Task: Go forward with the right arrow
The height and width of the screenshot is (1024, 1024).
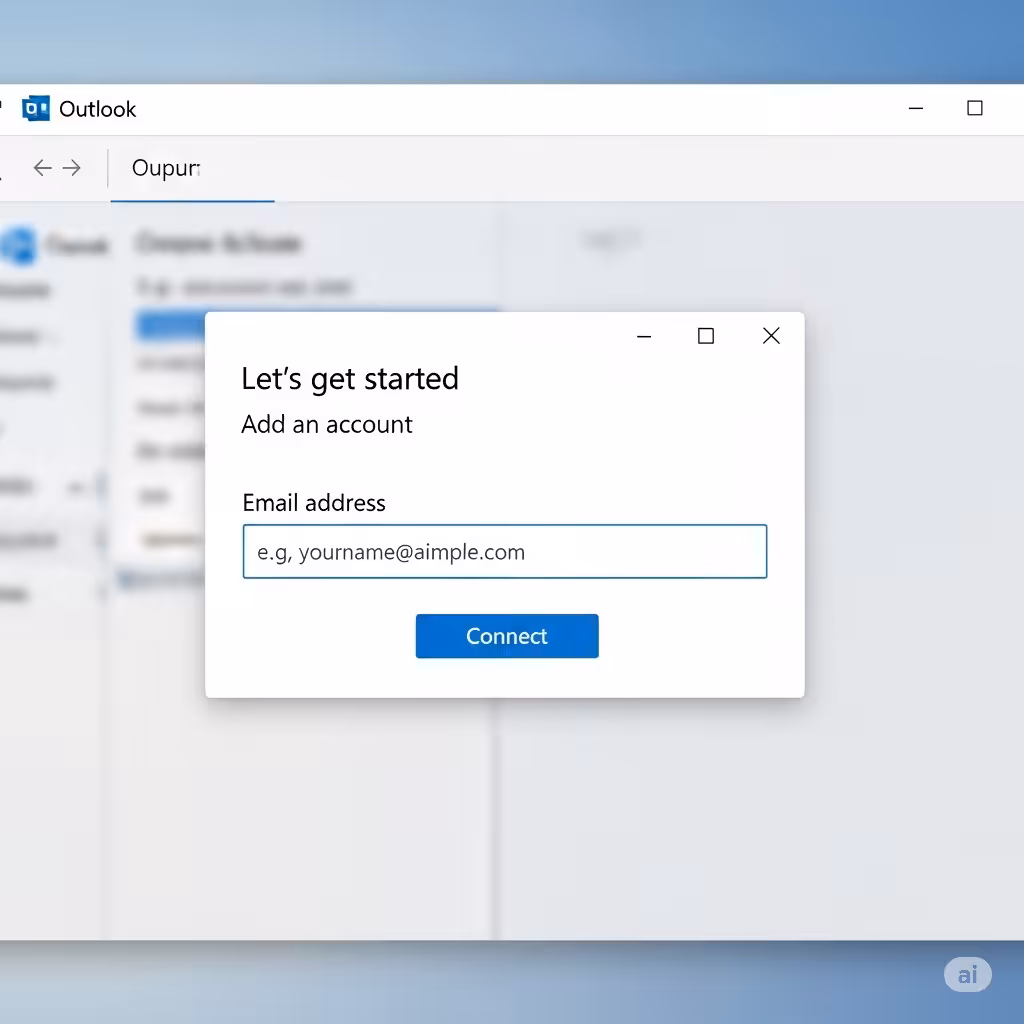Action: (x=72, y=168)
